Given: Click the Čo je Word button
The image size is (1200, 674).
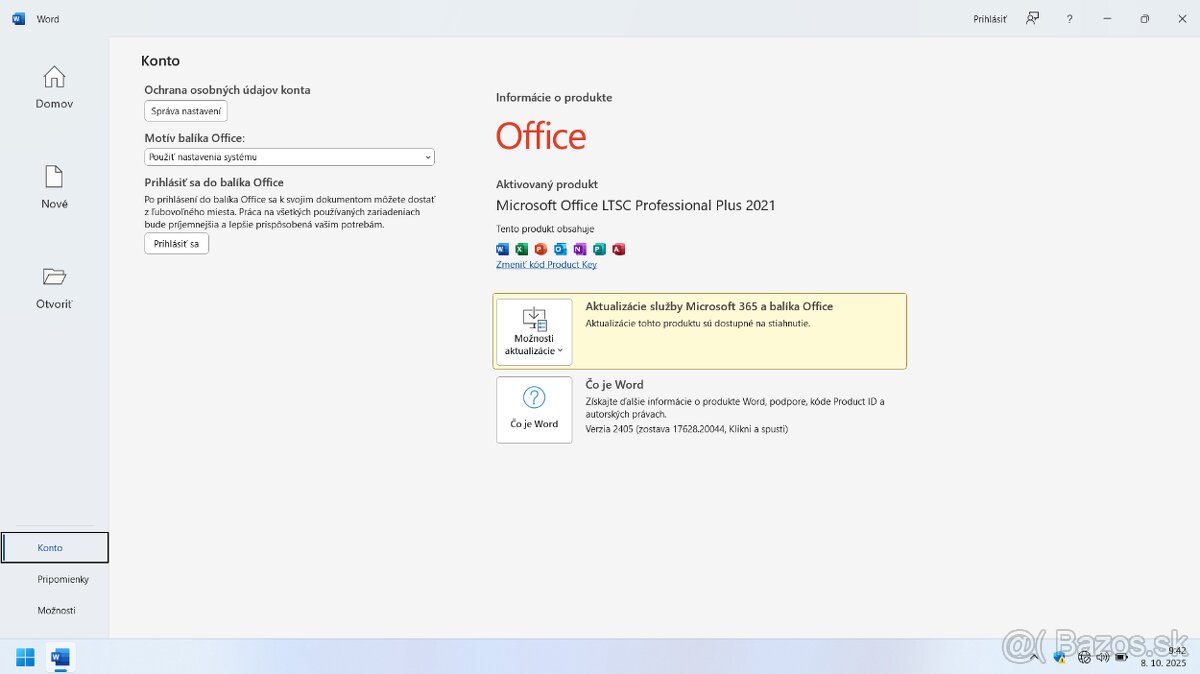Looking at the screenshot, I should tap(534, 410).
